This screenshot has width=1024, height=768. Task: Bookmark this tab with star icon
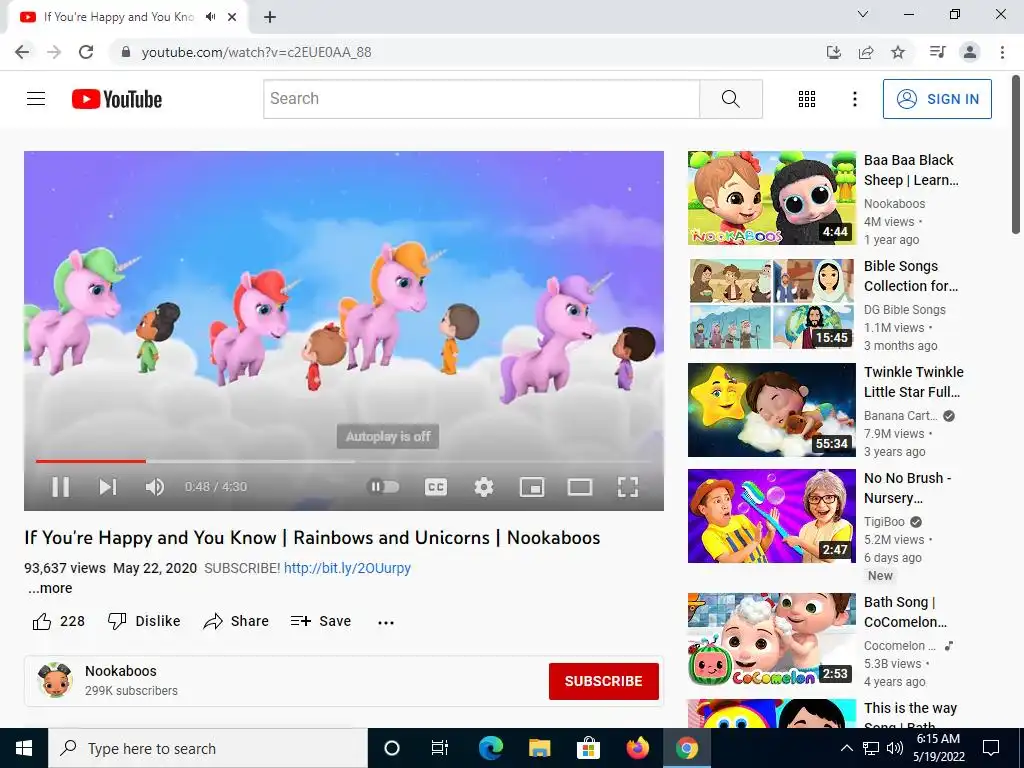[x=898, y=52]
